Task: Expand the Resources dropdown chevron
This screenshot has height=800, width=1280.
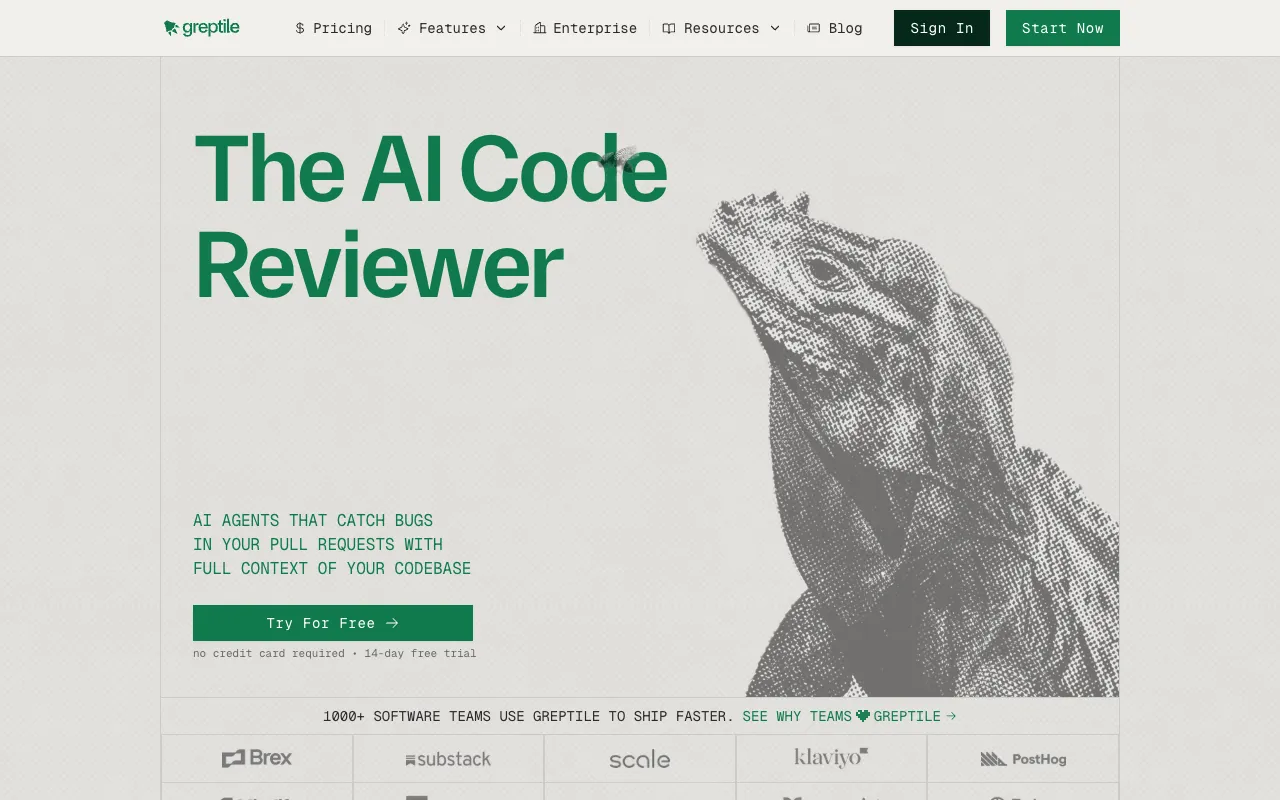Action: pyautogui.click(x=774, y=28)
